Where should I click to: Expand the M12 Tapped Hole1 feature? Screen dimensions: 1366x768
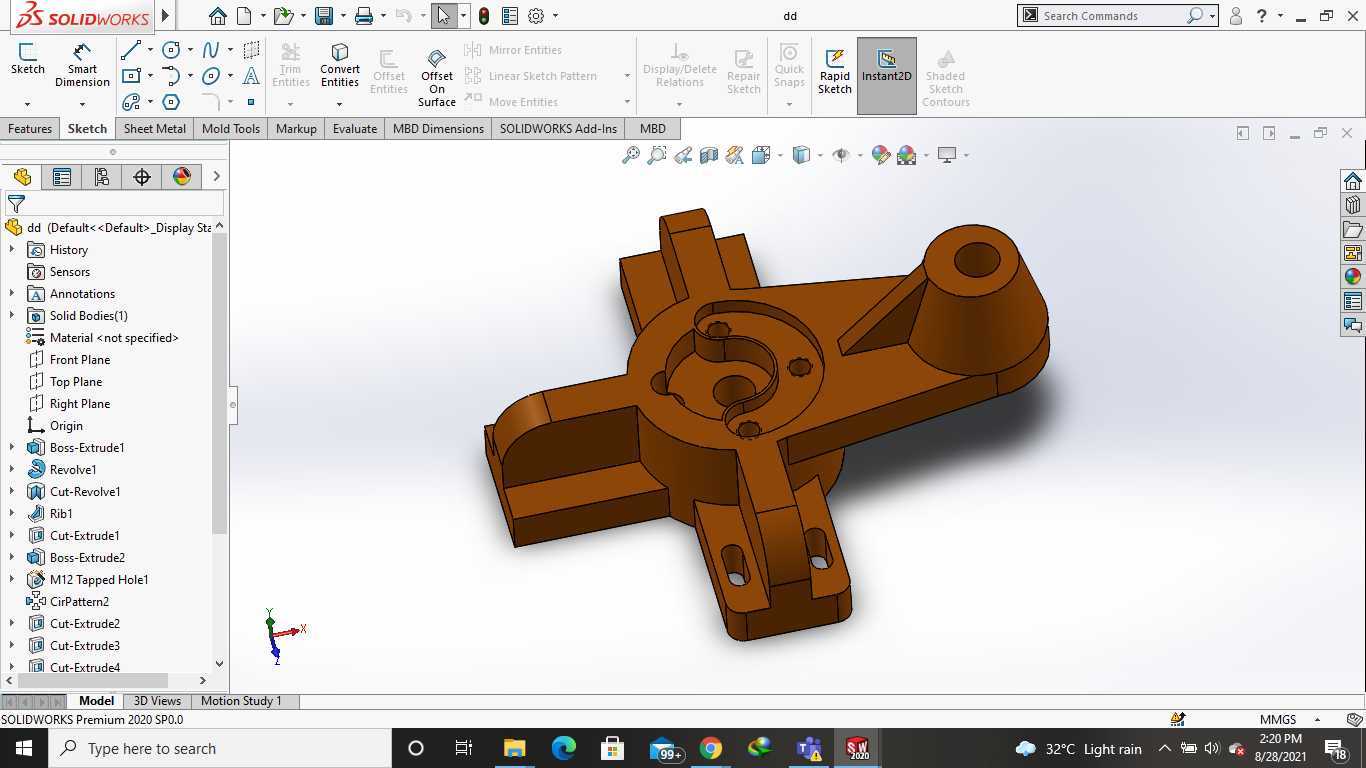[x=12, y=579]
